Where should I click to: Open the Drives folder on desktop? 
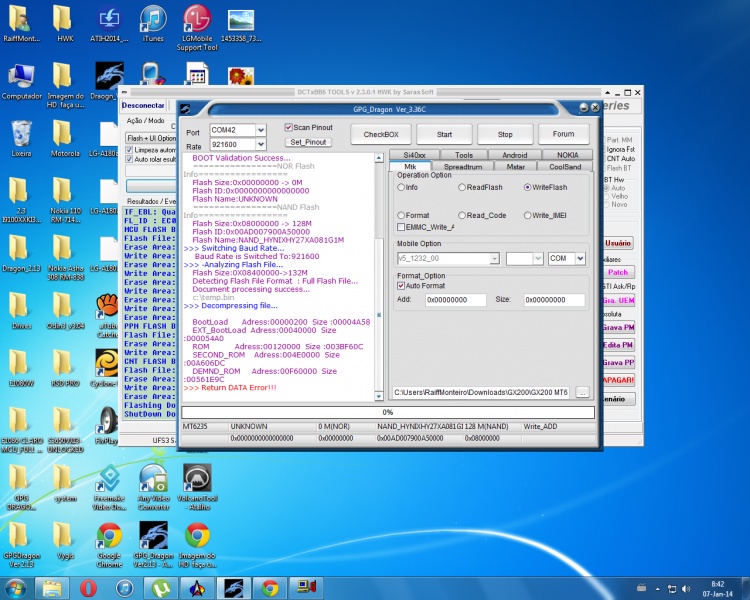coord(21,311)
